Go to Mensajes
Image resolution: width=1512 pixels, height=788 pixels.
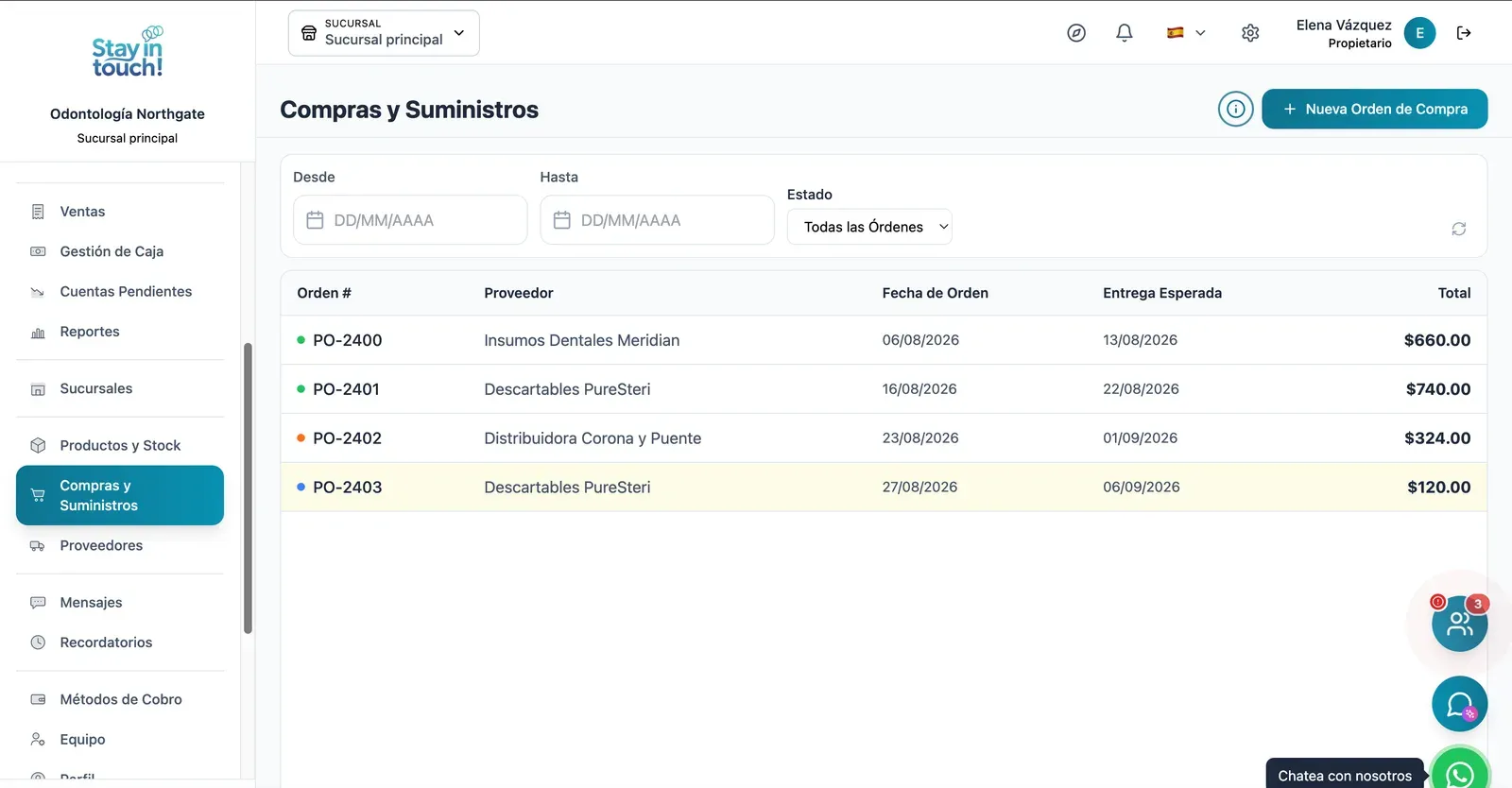click(120, 603)
